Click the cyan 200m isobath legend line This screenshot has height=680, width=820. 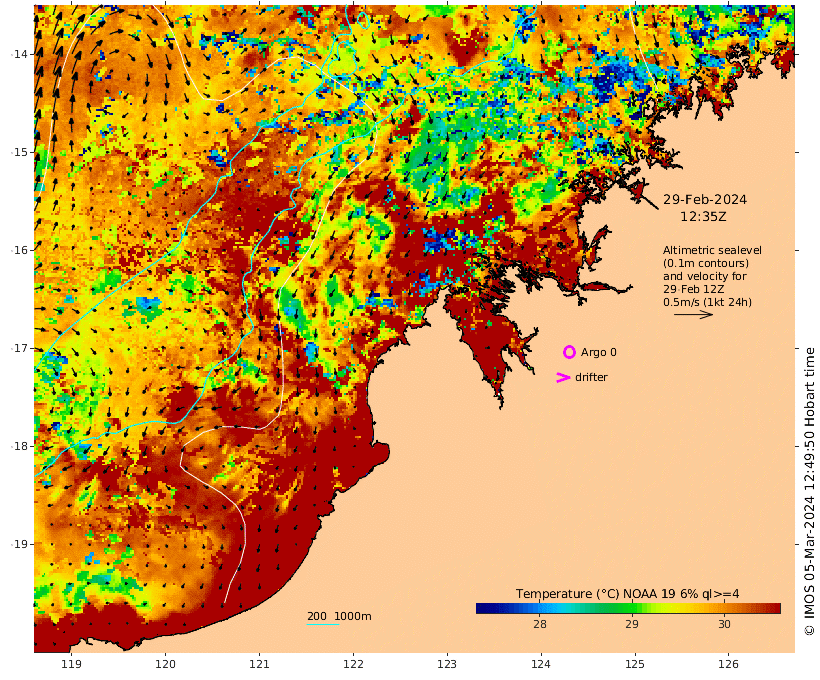click(x=323, y=624)
